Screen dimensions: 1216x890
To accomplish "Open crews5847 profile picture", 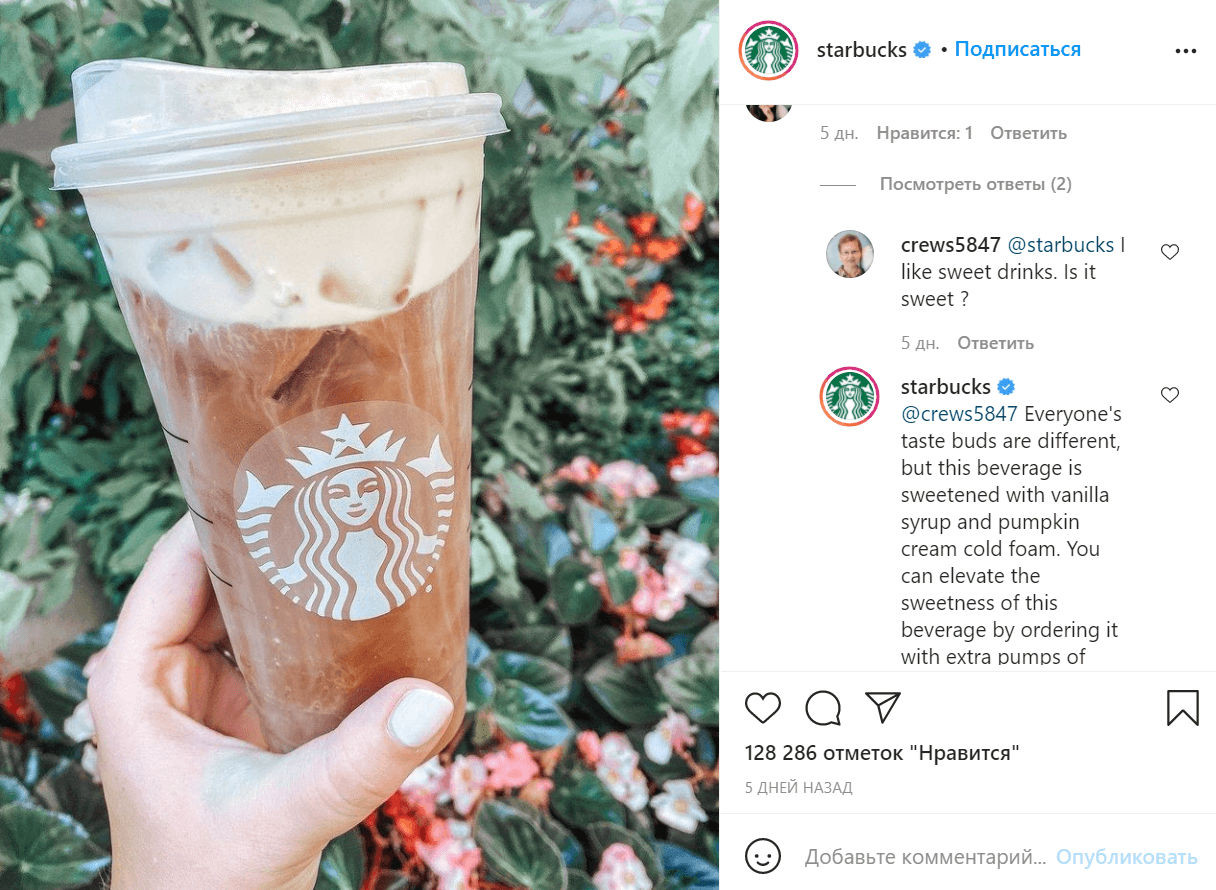I will point(850,254).
